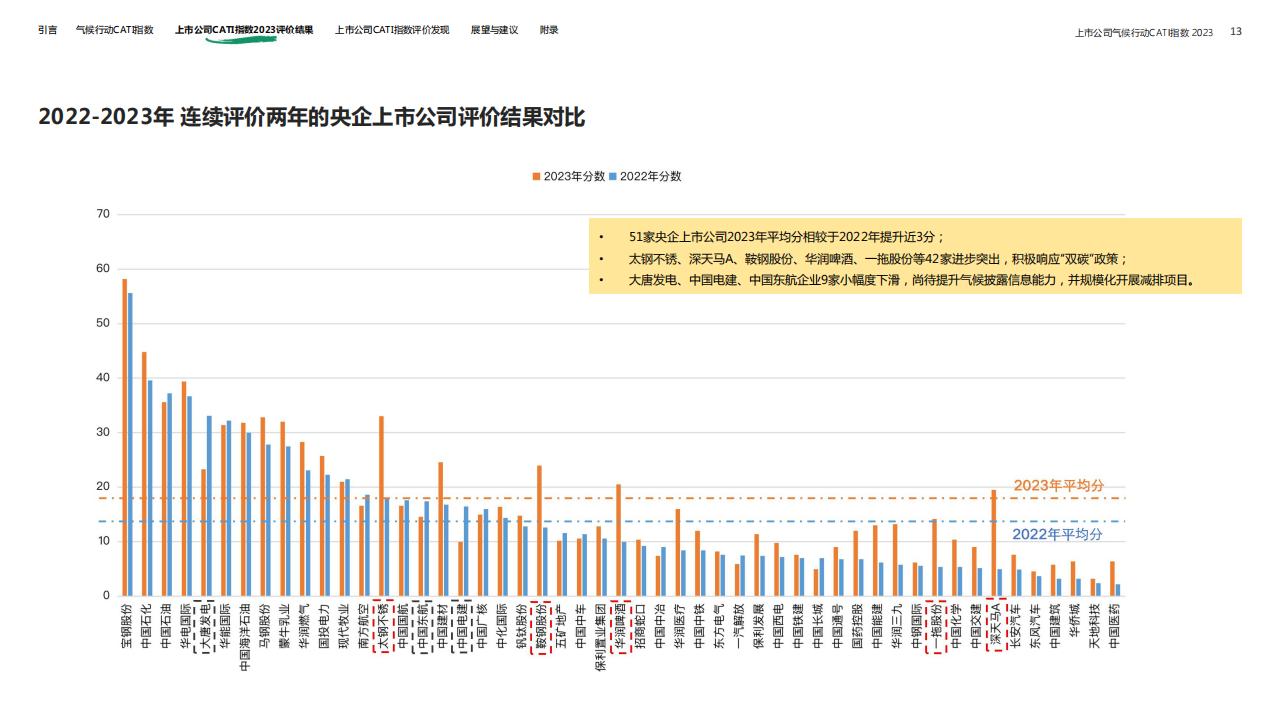Click the x-axis label 宝钢股份
The width and height of the screenshot is (1280, 720).
pyautogui.click(x=127, y=625)
